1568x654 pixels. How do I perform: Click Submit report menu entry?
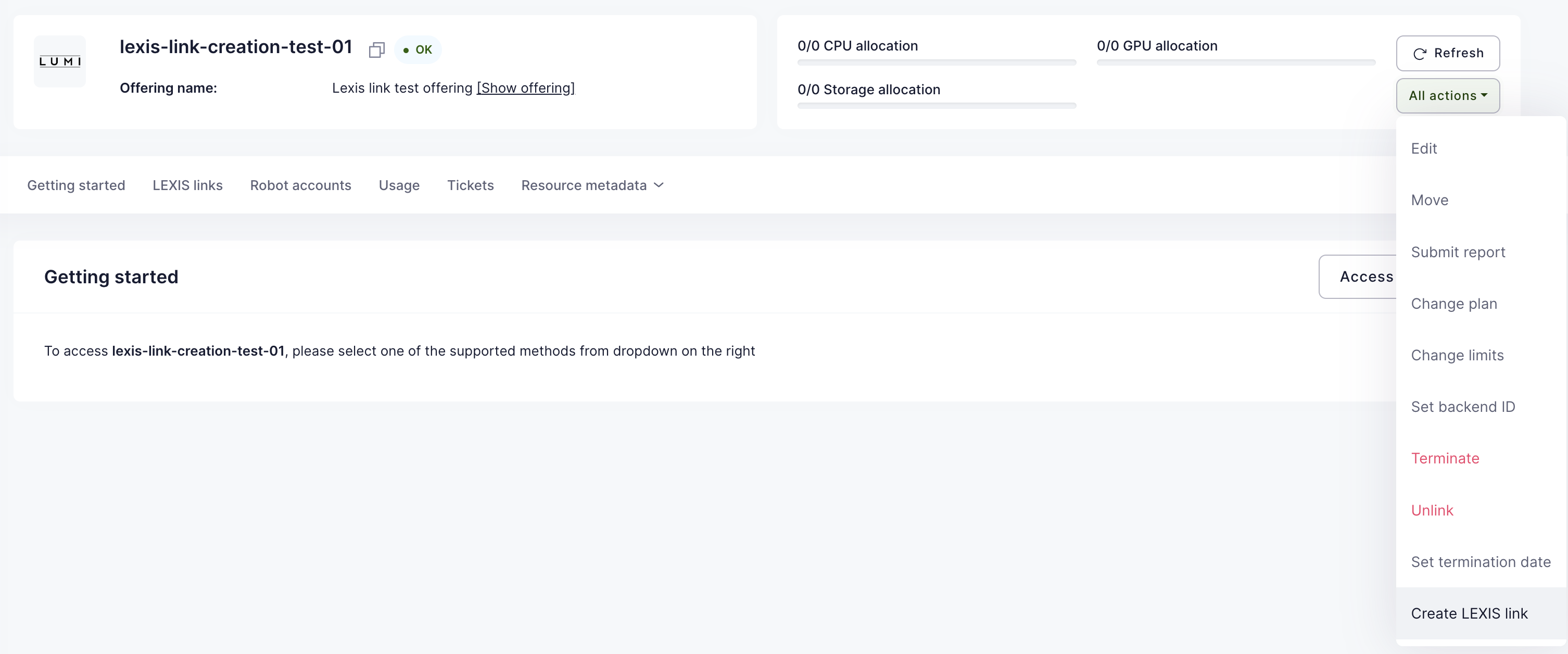1458,252
